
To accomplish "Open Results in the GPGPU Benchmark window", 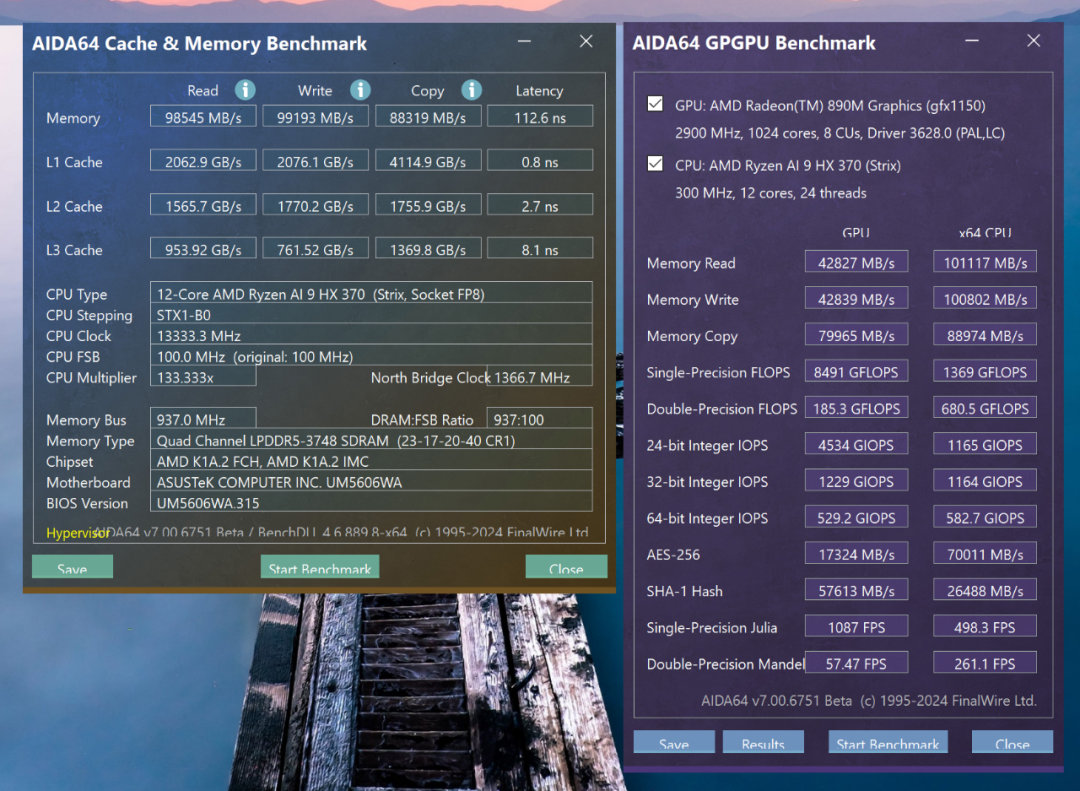I will pyautogui.click(x=763, y=742).
